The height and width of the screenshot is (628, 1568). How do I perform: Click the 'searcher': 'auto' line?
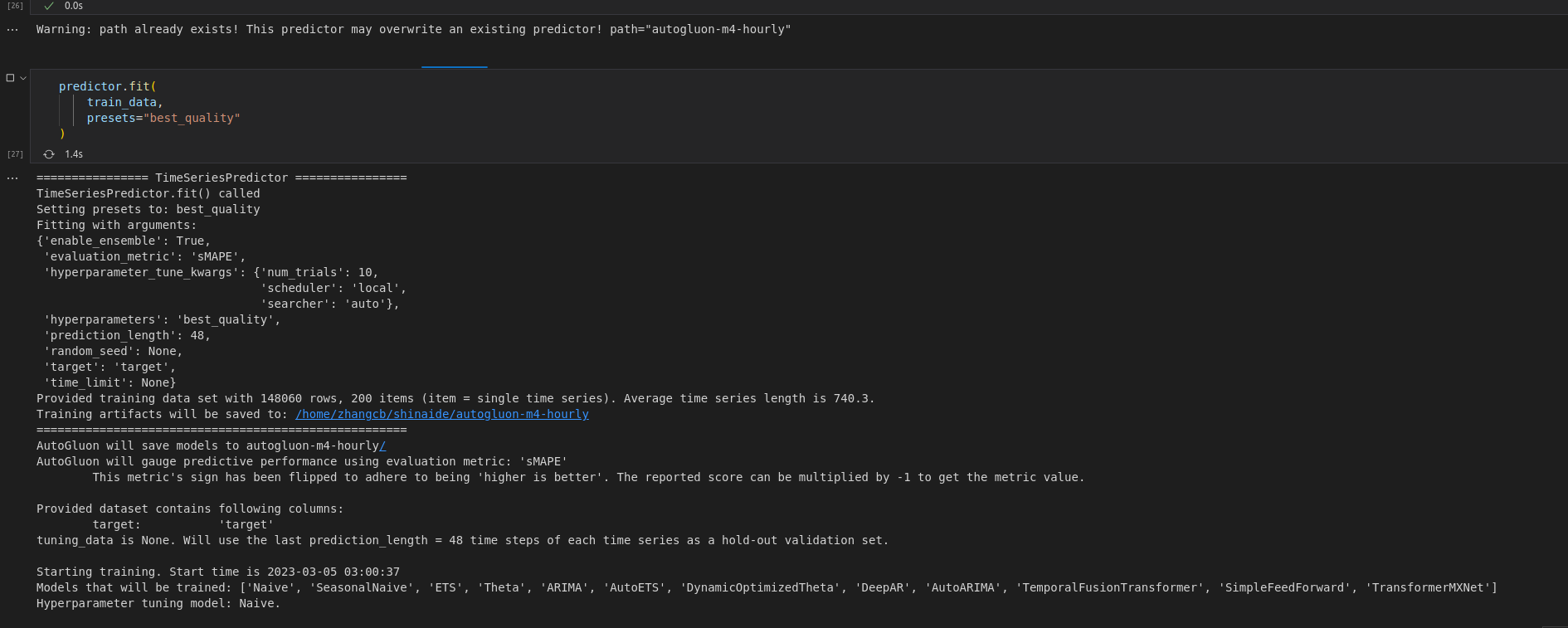tap(330, 304)
